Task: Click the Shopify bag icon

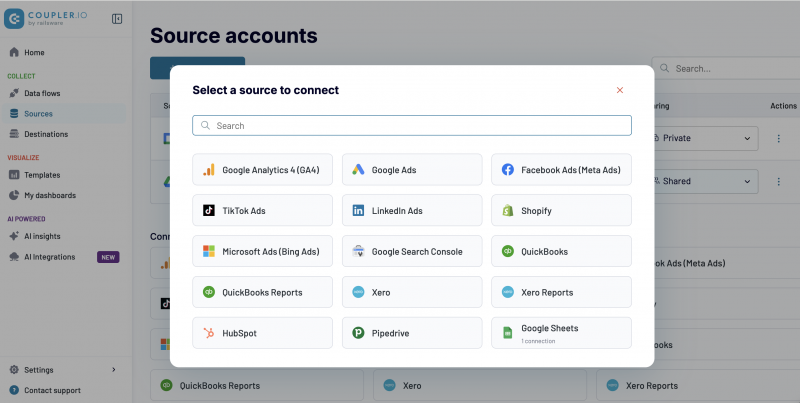Action: point(508,211)
